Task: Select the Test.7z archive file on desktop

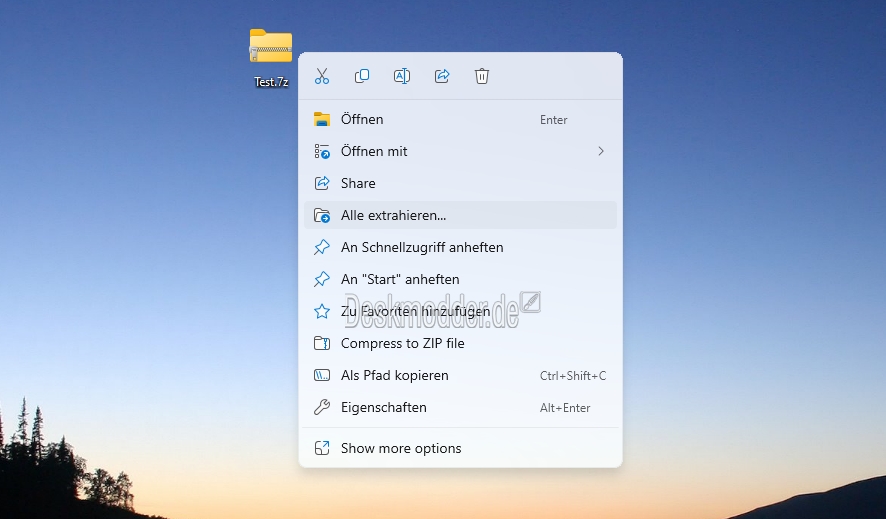Action: pyautogui.click(x=271, y=58)
